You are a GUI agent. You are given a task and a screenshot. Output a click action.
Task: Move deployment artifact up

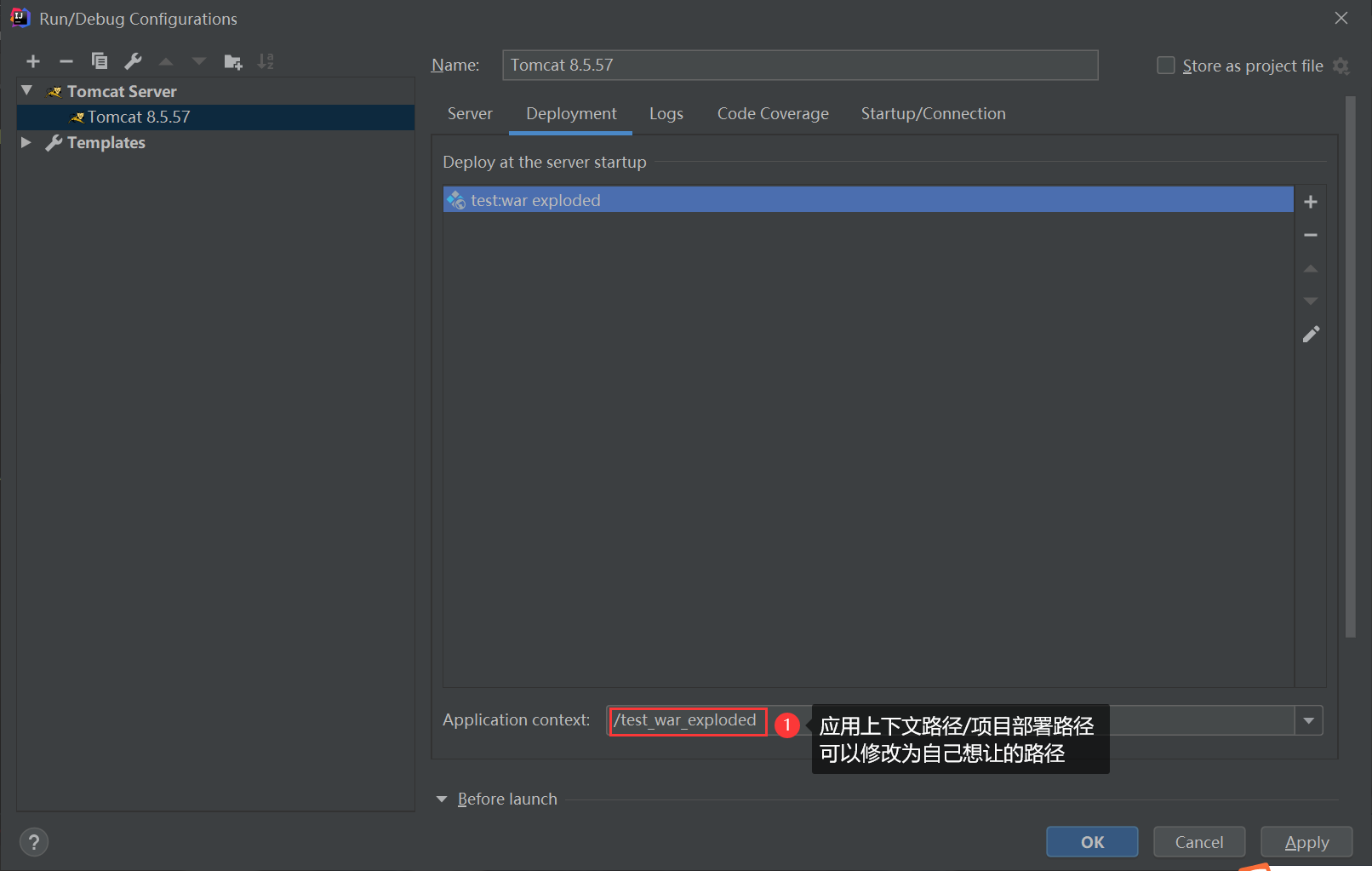[1311, 268]
